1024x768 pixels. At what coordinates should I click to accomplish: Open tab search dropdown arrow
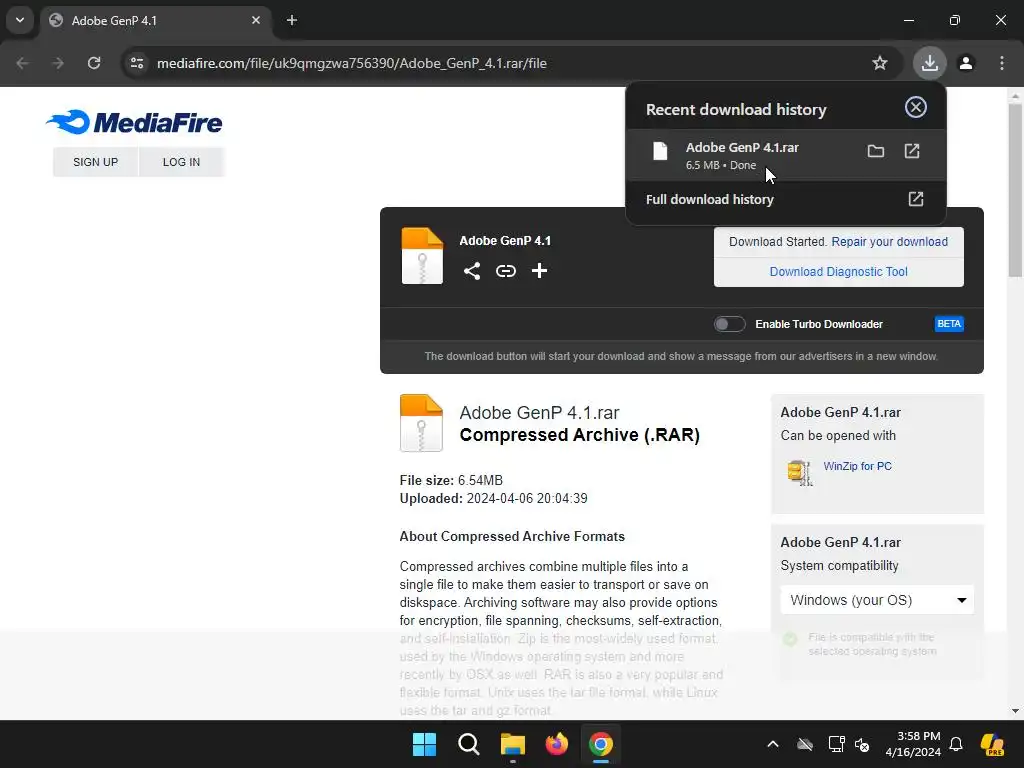point(20,20)
